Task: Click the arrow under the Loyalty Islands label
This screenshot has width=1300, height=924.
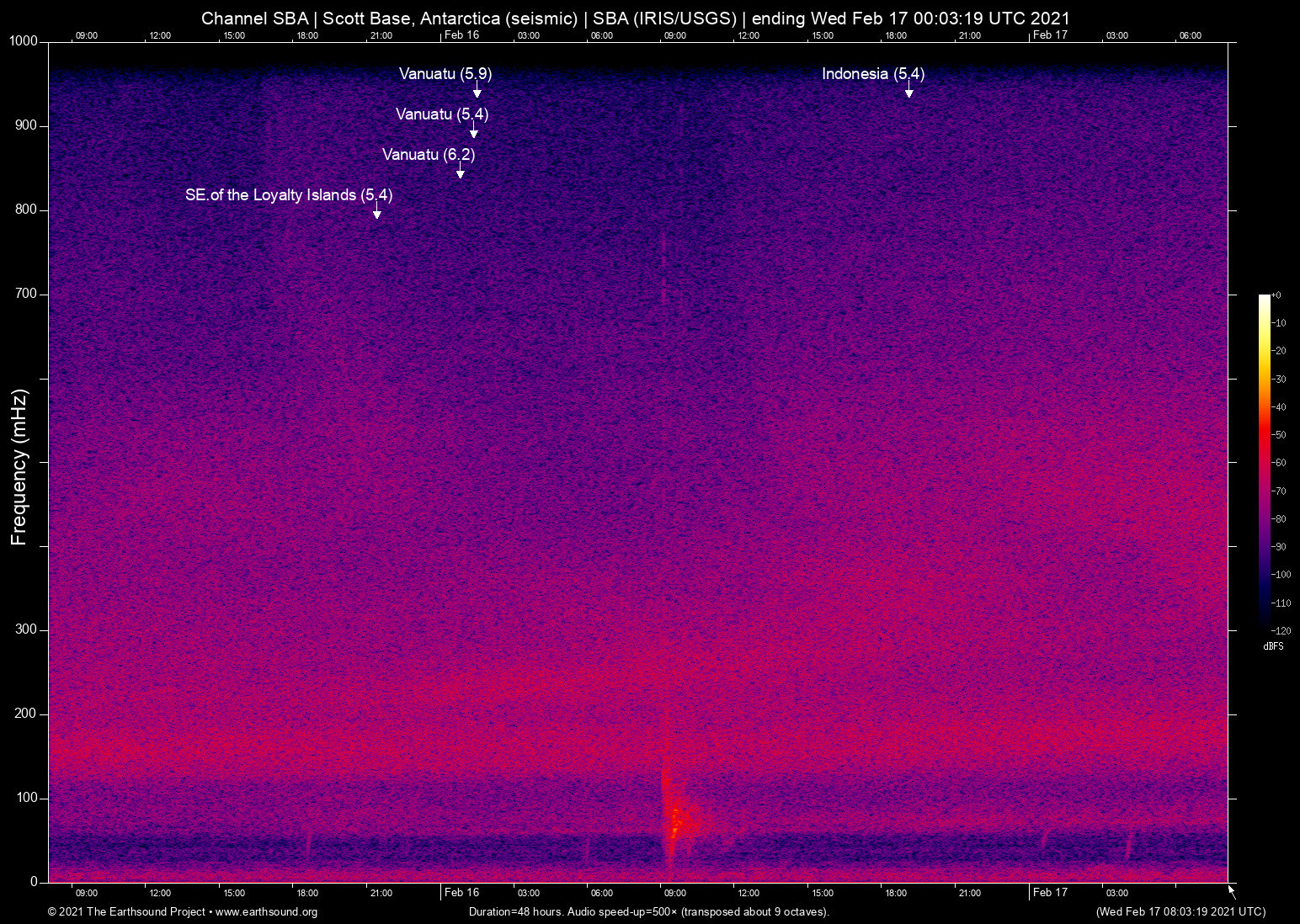Action: click(376, 211)
